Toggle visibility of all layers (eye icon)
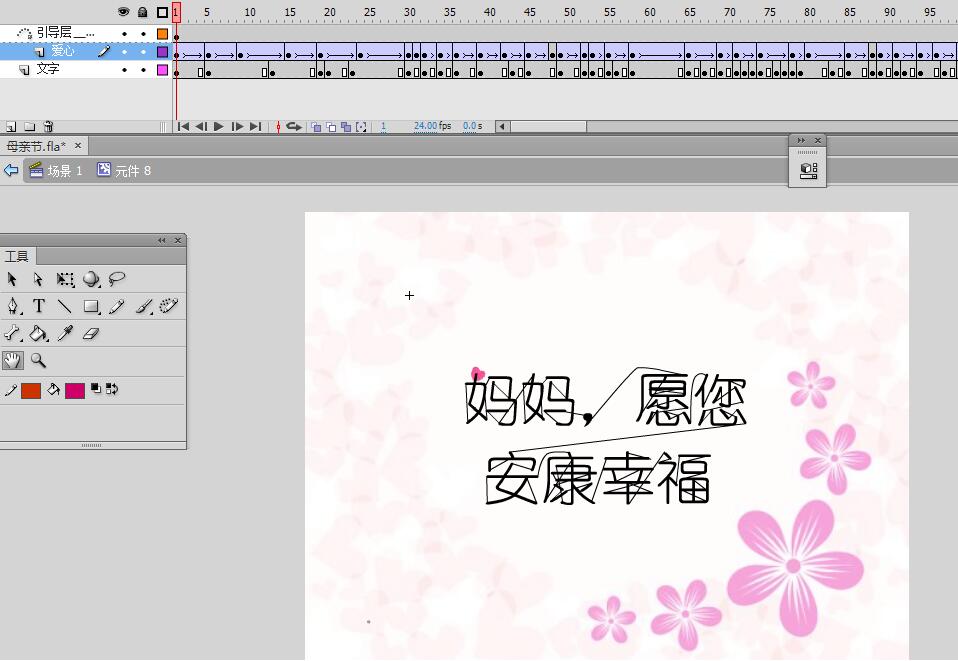This screenshot has height=661, width=958. (124, 12)
